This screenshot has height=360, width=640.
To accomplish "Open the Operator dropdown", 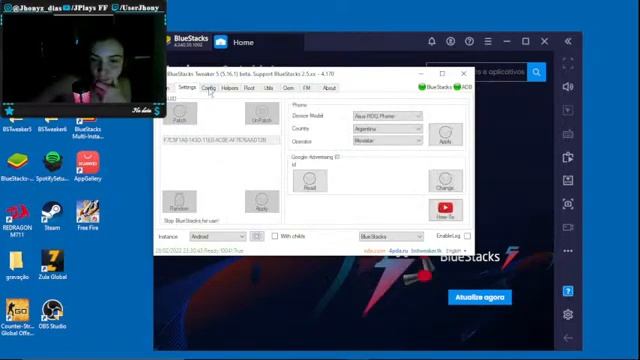I will (387, 141).
